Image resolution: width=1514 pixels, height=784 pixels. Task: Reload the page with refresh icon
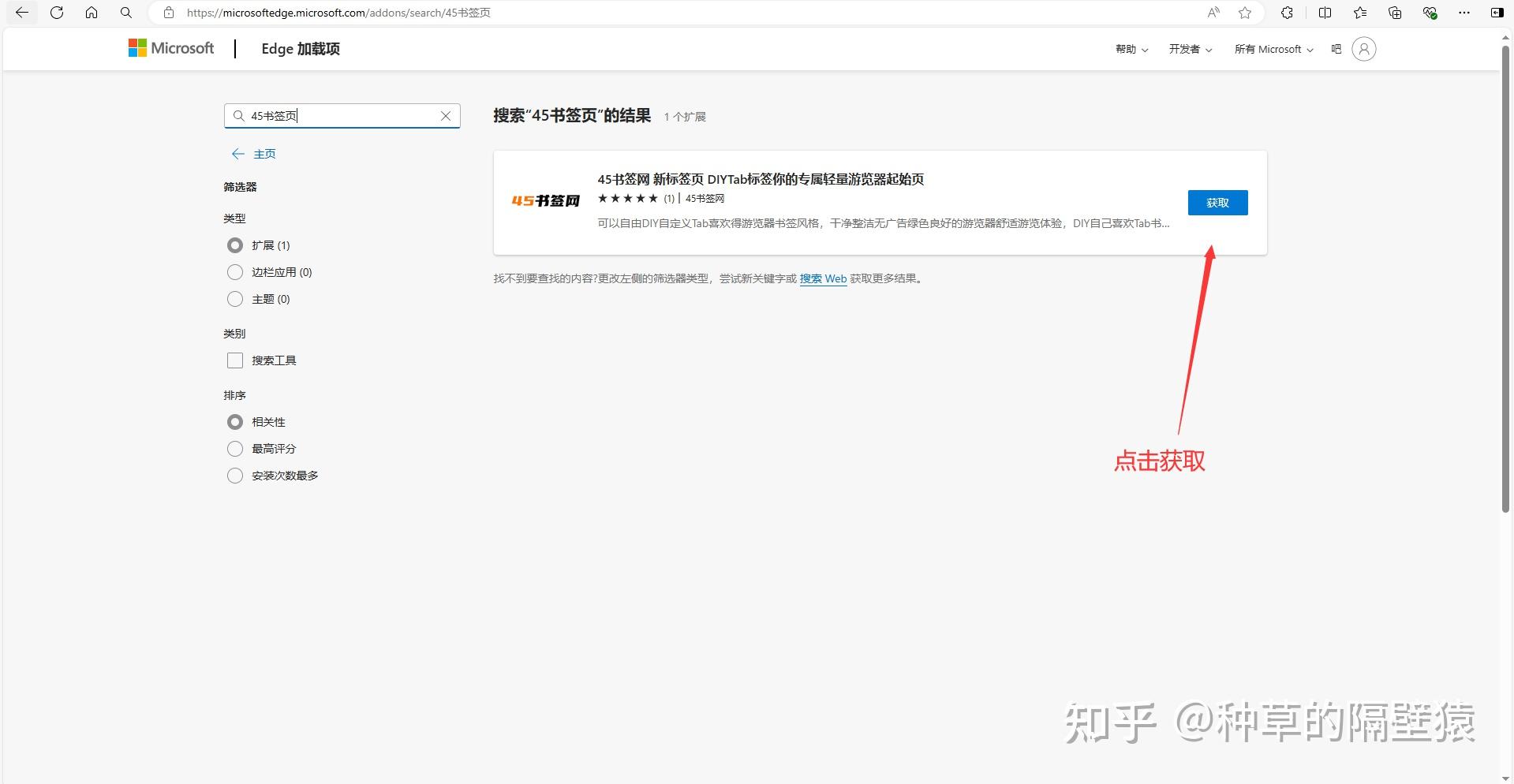57,13
